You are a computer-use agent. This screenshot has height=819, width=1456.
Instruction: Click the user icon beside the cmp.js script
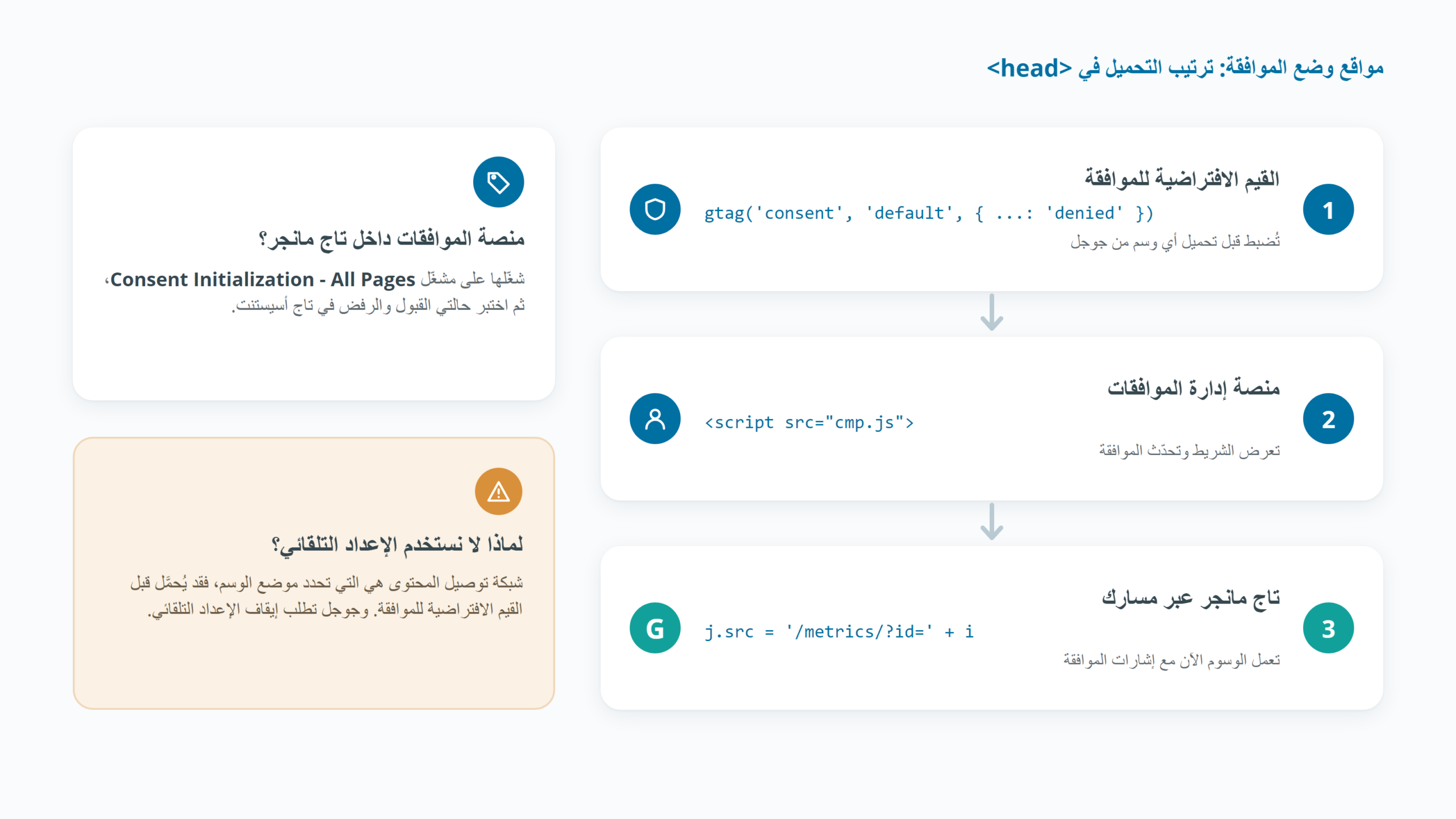tap(655, 419)
